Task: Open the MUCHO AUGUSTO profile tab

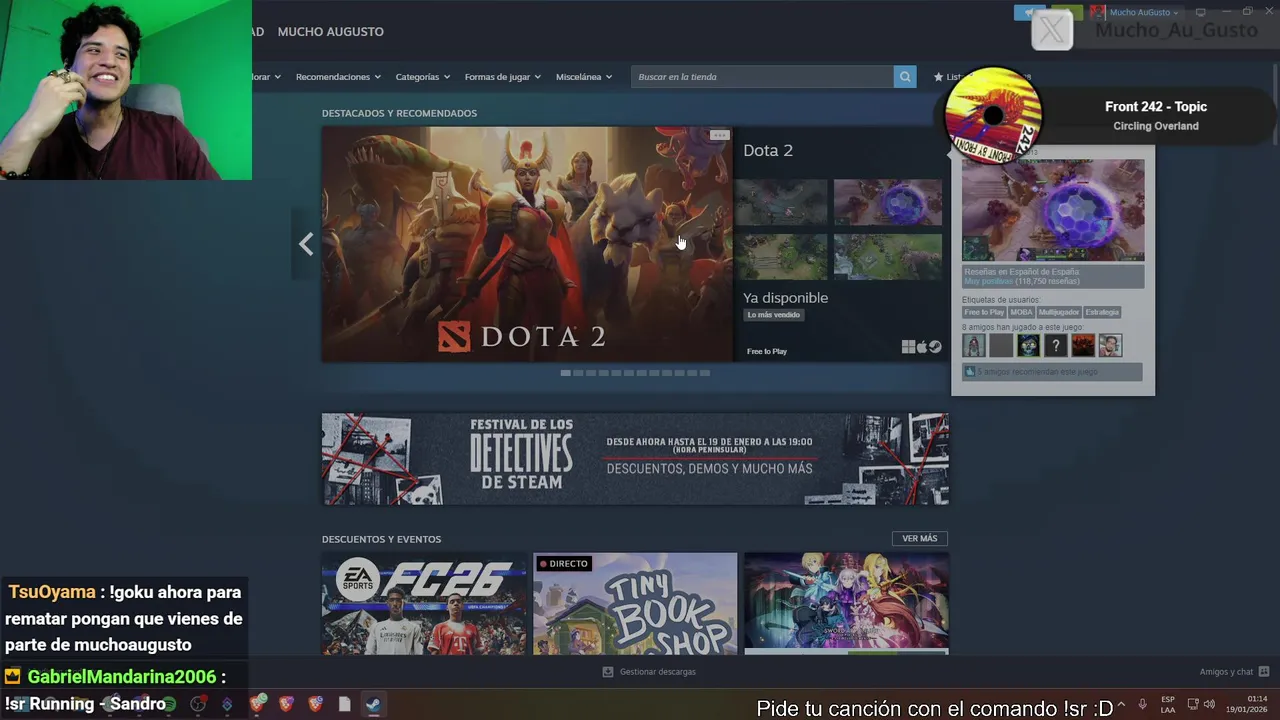Action: 330,32
